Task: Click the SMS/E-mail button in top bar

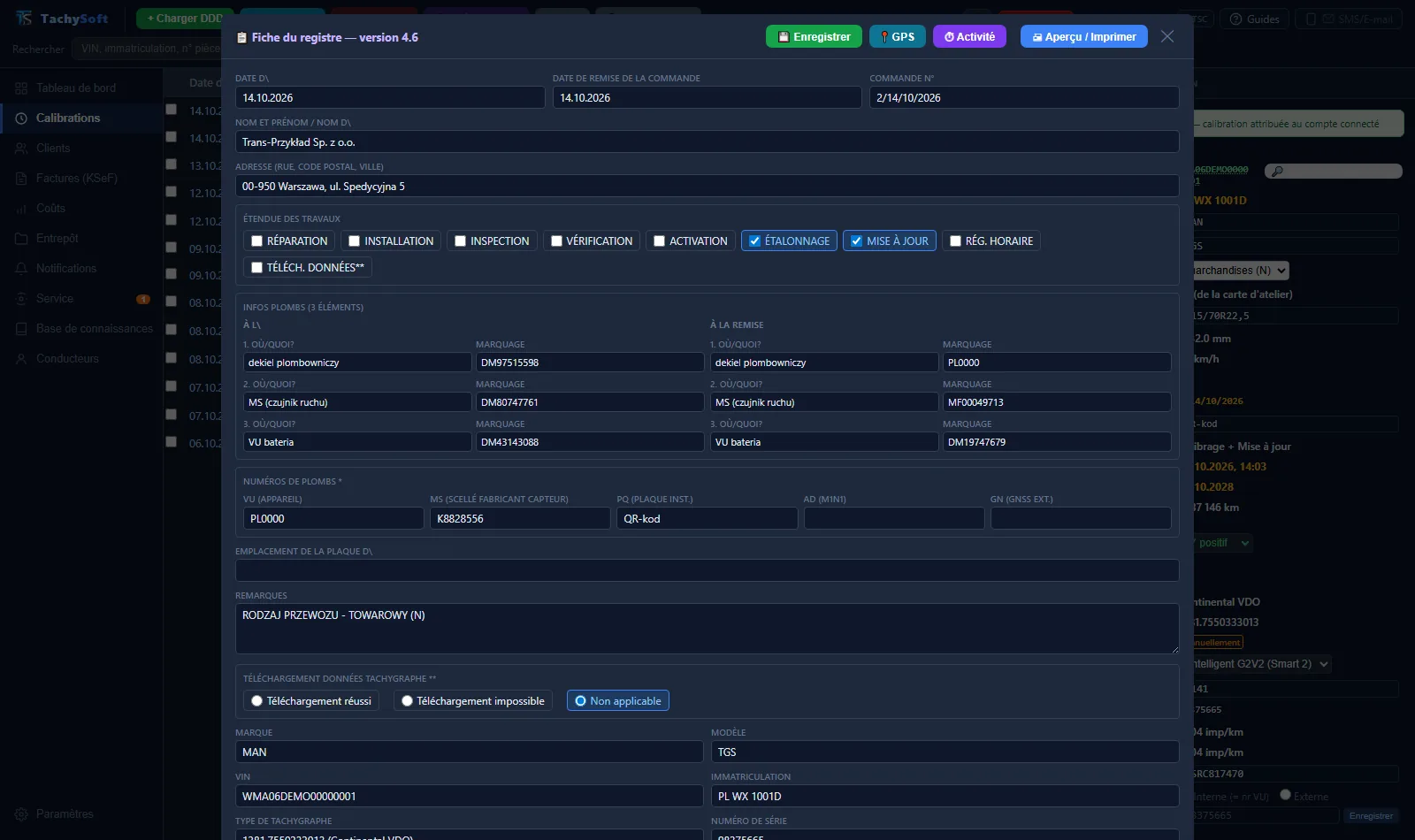Action: tap(1349, 19)
